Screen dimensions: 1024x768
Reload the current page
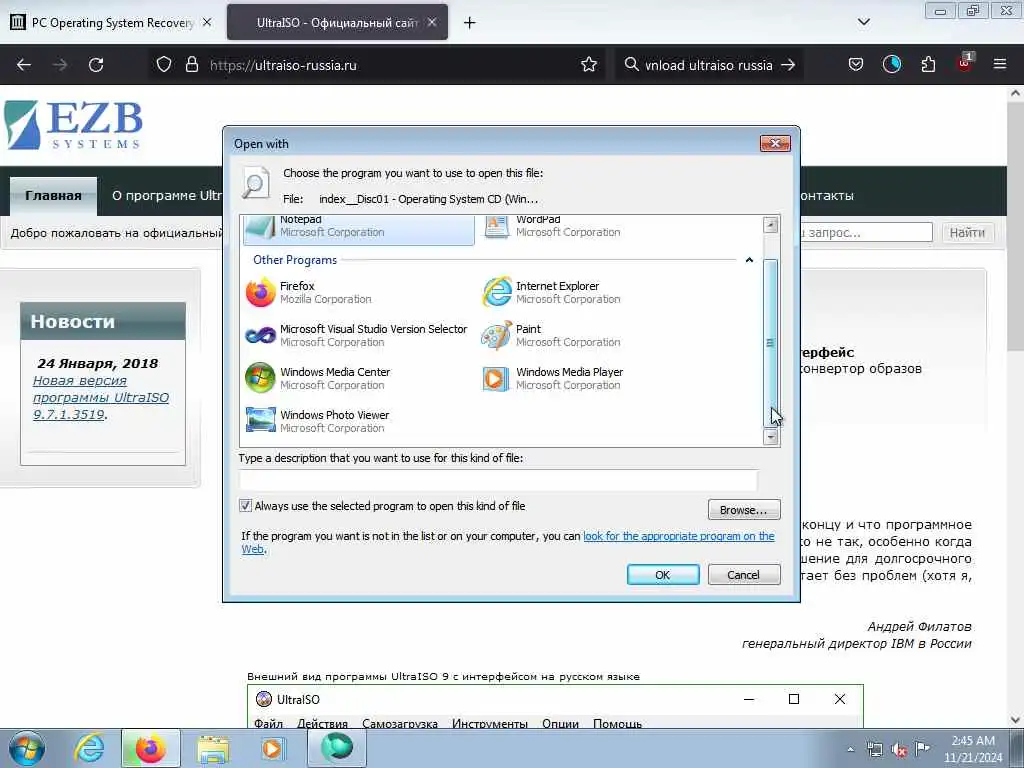[96, 65]
